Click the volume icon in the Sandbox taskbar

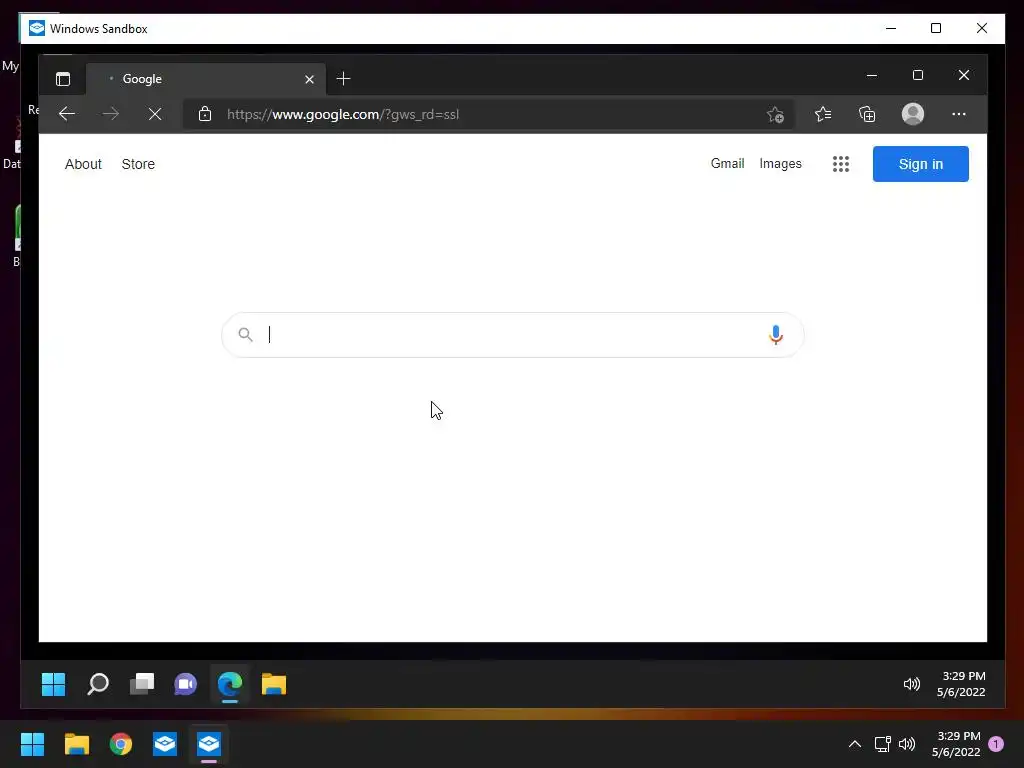tap(912, 684)
